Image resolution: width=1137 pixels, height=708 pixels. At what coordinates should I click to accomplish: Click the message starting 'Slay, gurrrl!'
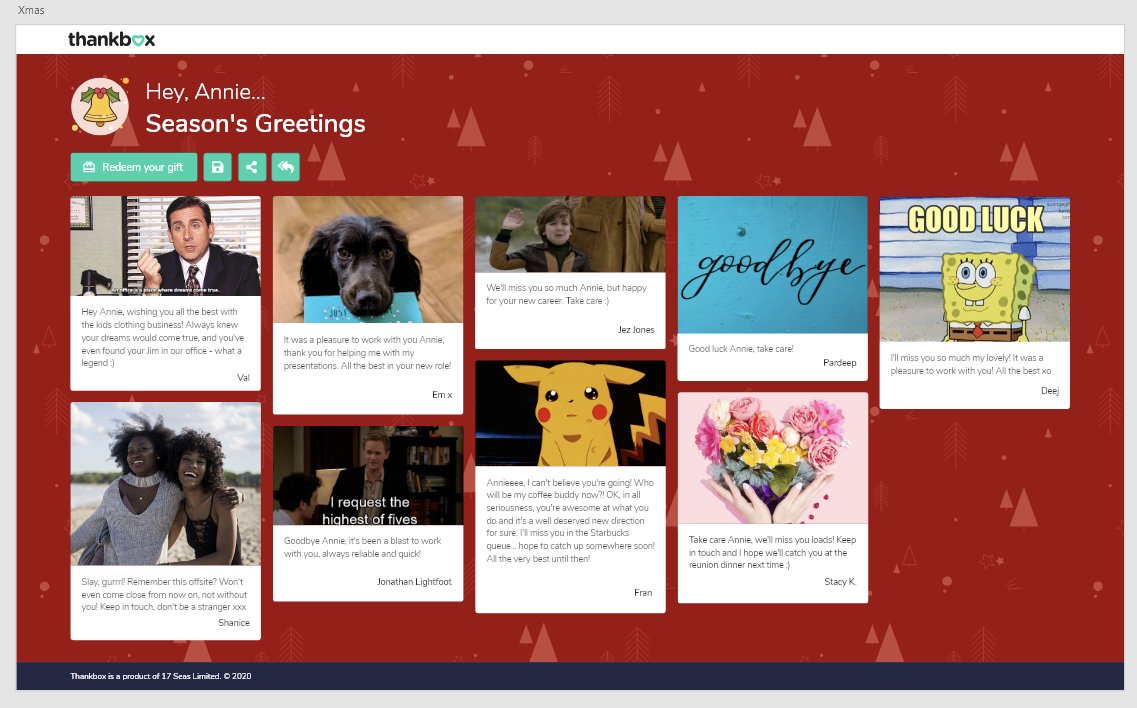pos(164,594)
